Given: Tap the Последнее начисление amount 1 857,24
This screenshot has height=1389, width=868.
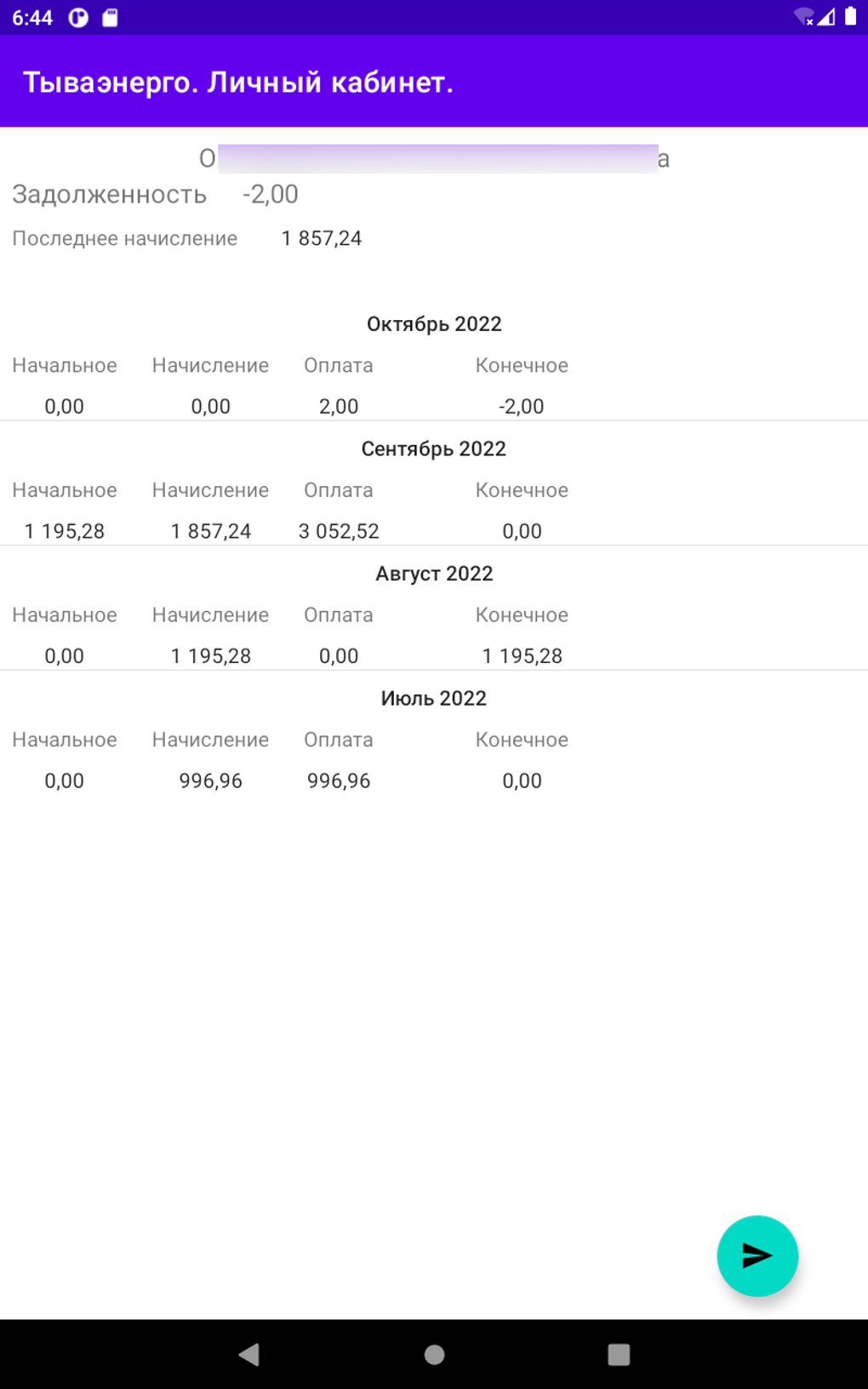Looking at the screenshot, I should [322, 238].
